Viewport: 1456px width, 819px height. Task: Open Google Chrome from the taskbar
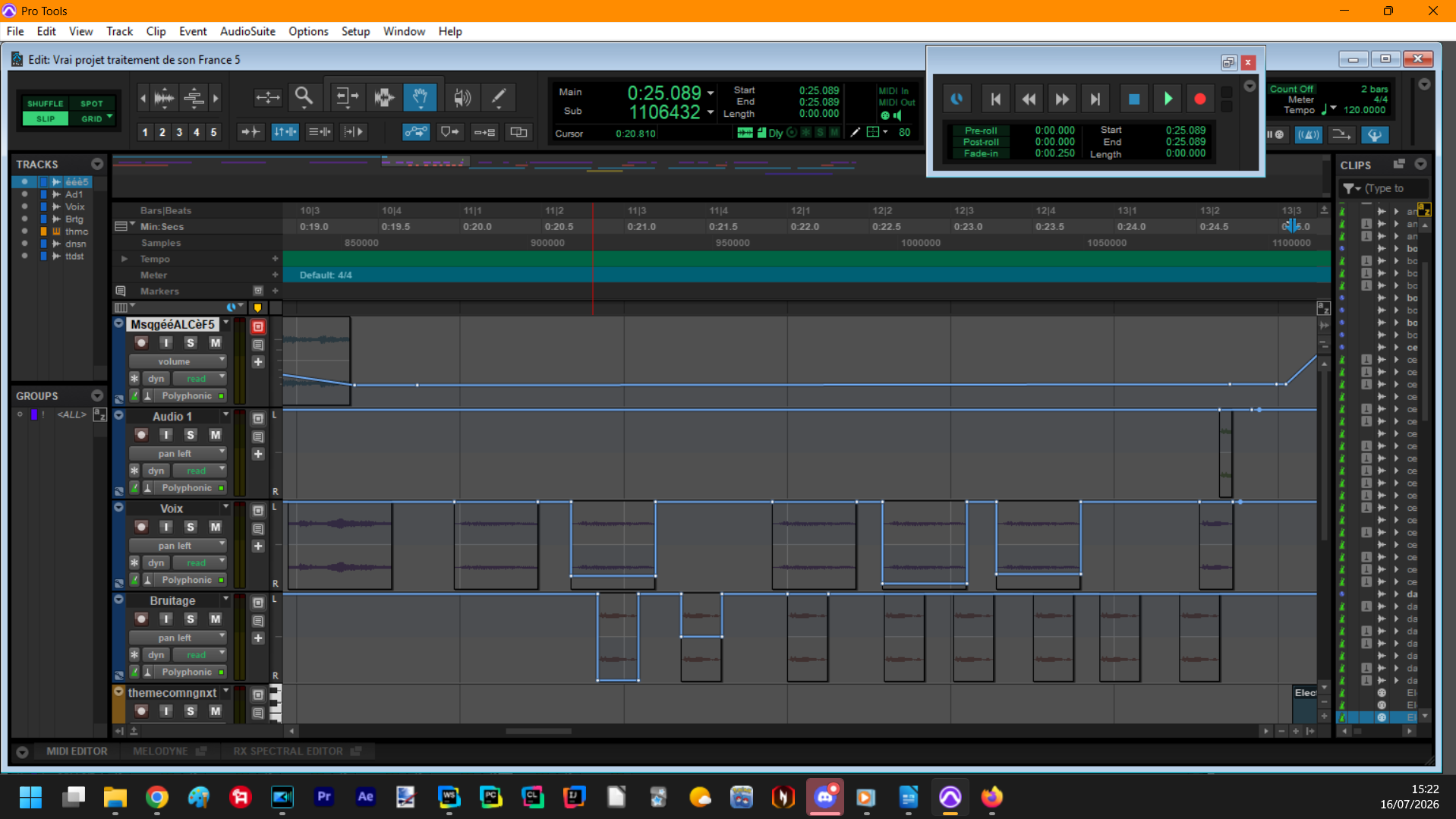(157, 797)
